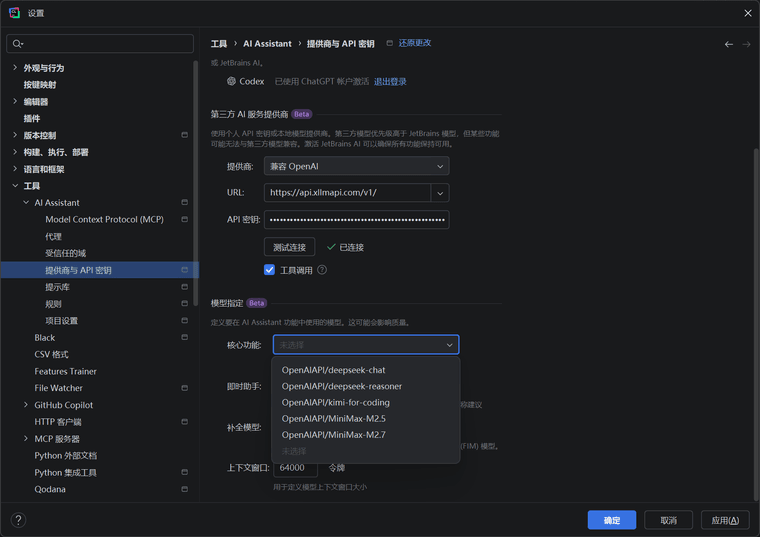Select OpenAIAPI/deepseek-chat from the list
Viewport: 760px width, 537px height.
(x=333, y=370)
